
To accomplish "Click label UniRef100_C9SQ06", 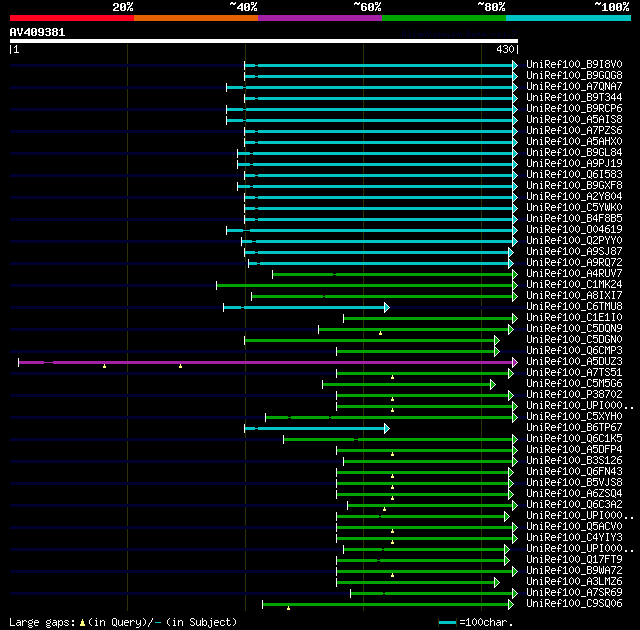I will pyautogui.click(x=574, y=604).
